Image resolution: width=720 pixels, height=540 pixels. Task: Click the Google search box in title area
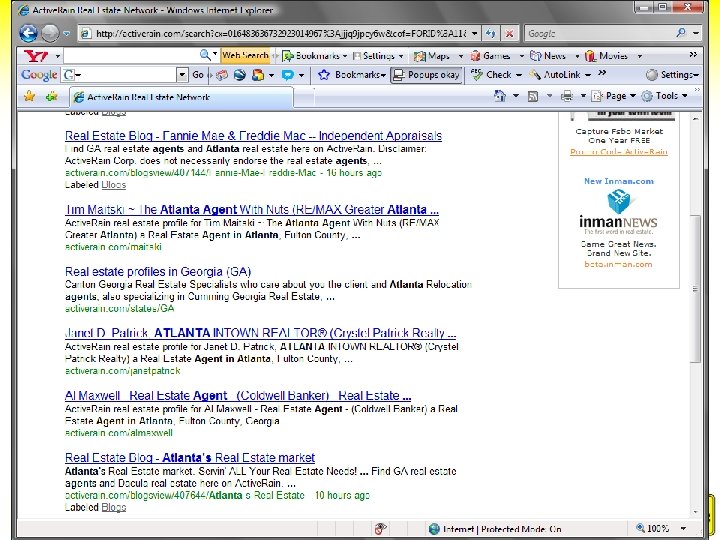pyautogui.click(x=599, y=33)
